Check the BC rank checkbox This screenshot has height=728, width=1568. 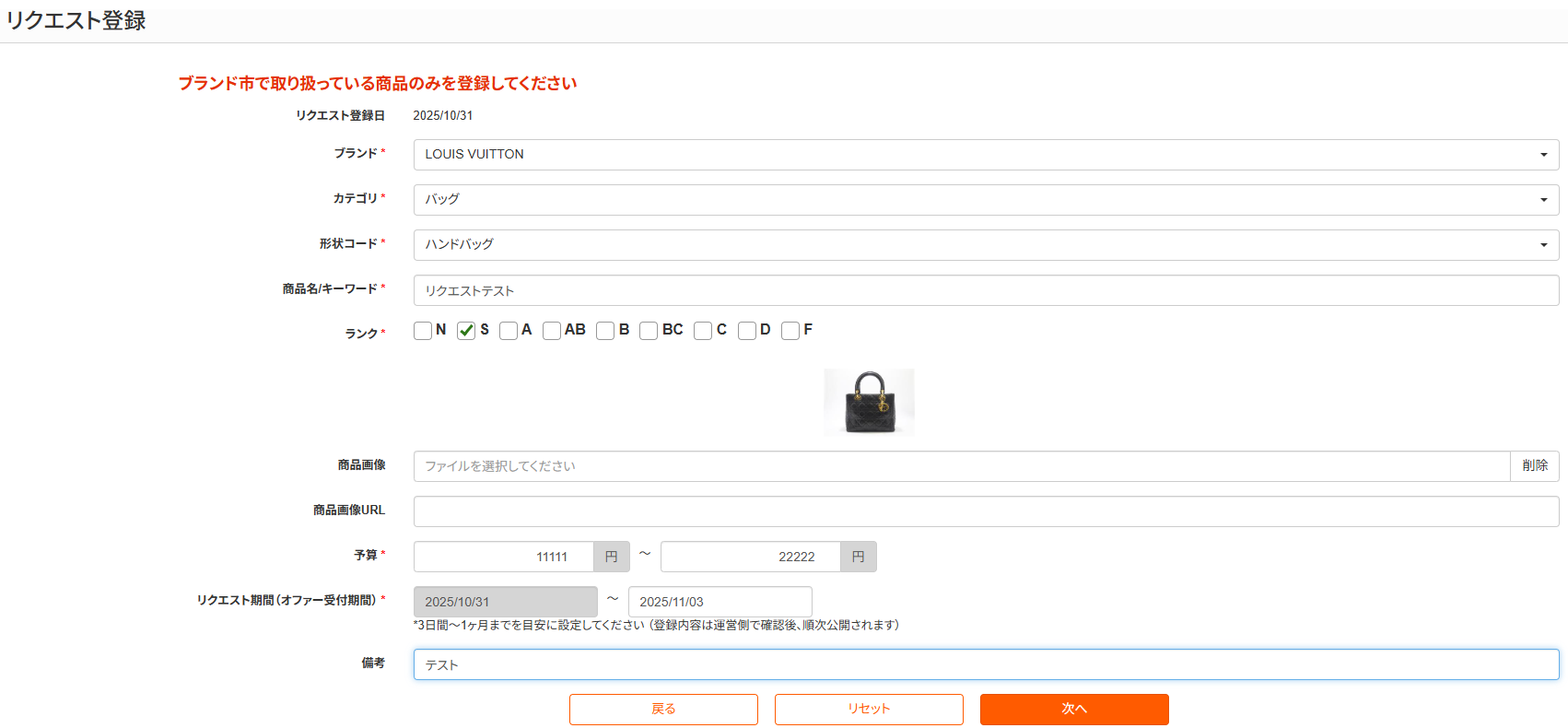[x=649, y=331]
